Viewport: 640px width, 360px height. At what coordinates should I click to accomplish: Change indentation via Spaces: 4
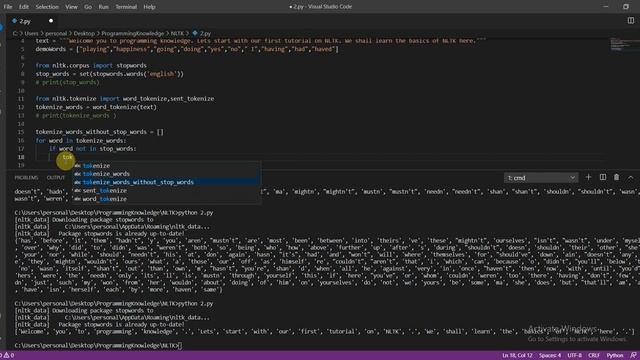[550, 355]
